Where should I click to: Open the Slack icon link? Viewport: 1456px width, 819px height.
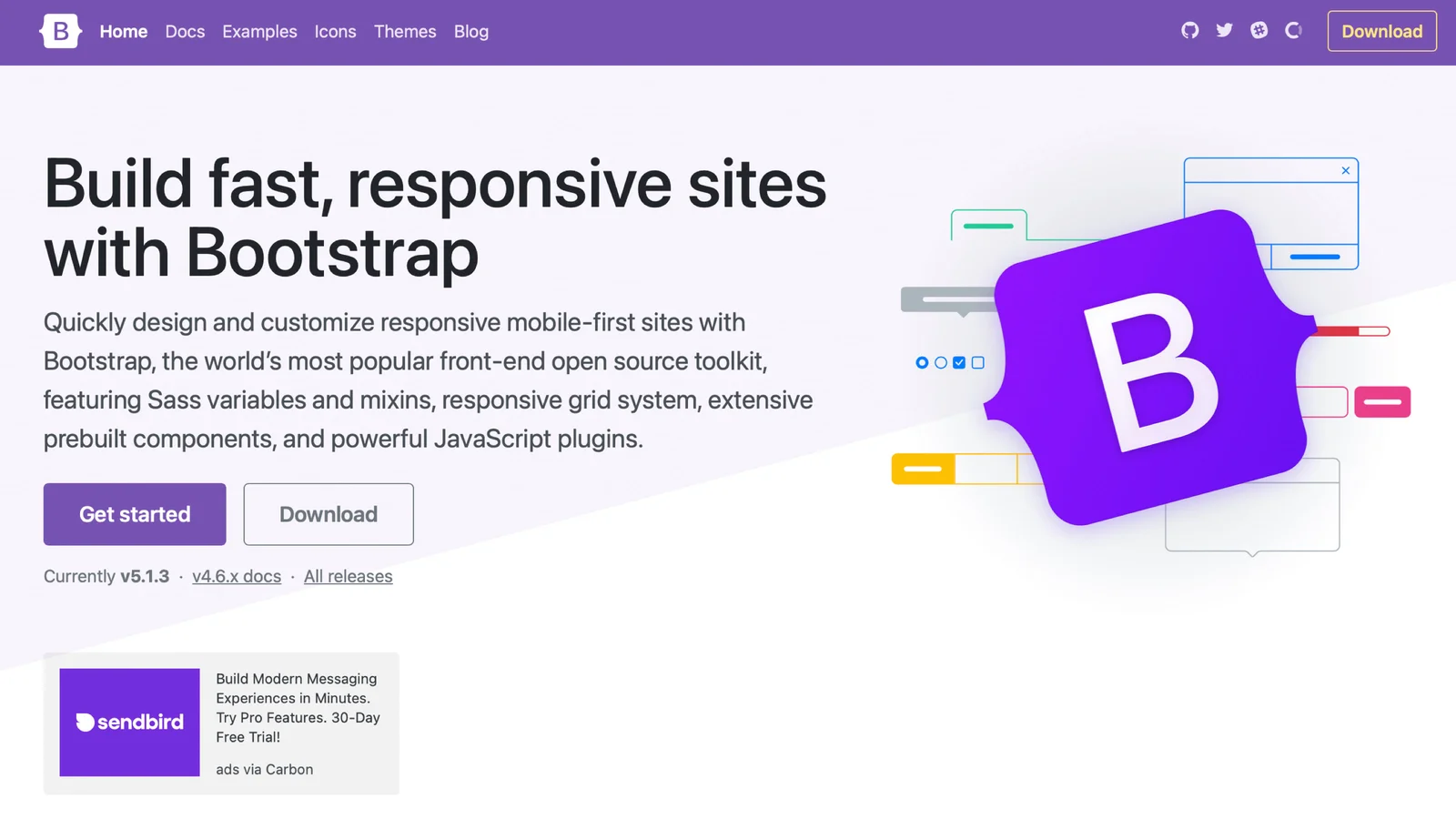tap(1259, 31)
